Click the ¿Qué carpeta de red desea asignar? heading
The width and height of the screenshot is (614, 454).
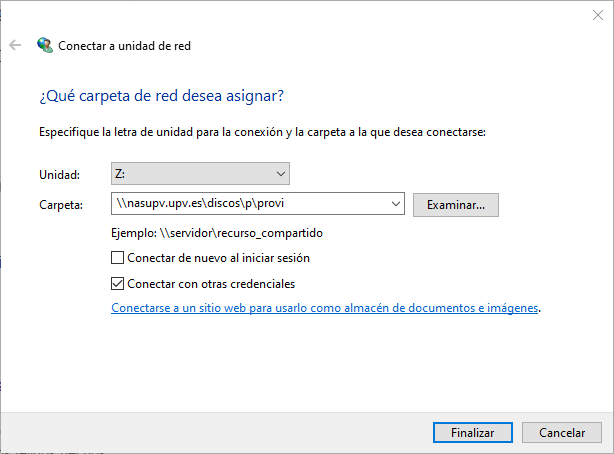click(x=161, y=96)
